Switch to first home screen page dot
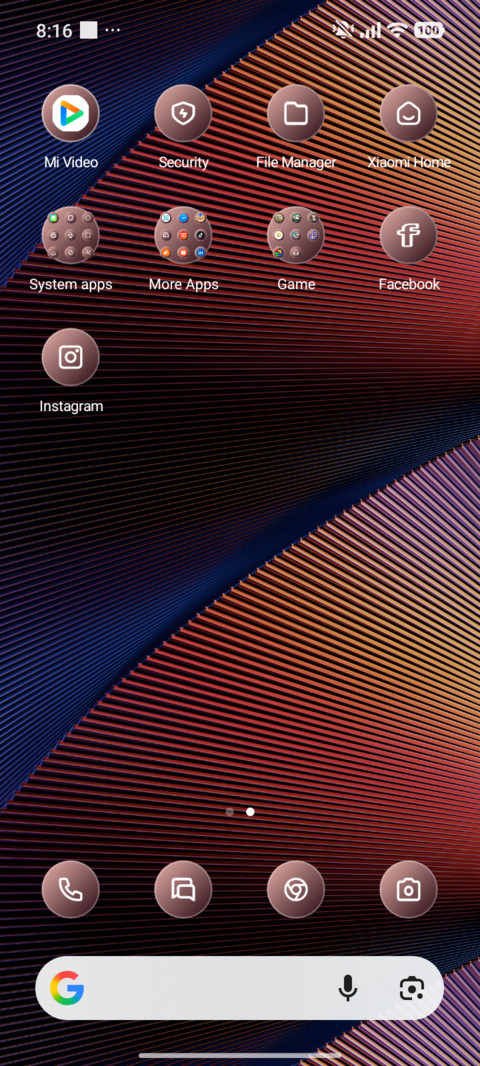The image size is (480, 1066). tap(230, 812)
